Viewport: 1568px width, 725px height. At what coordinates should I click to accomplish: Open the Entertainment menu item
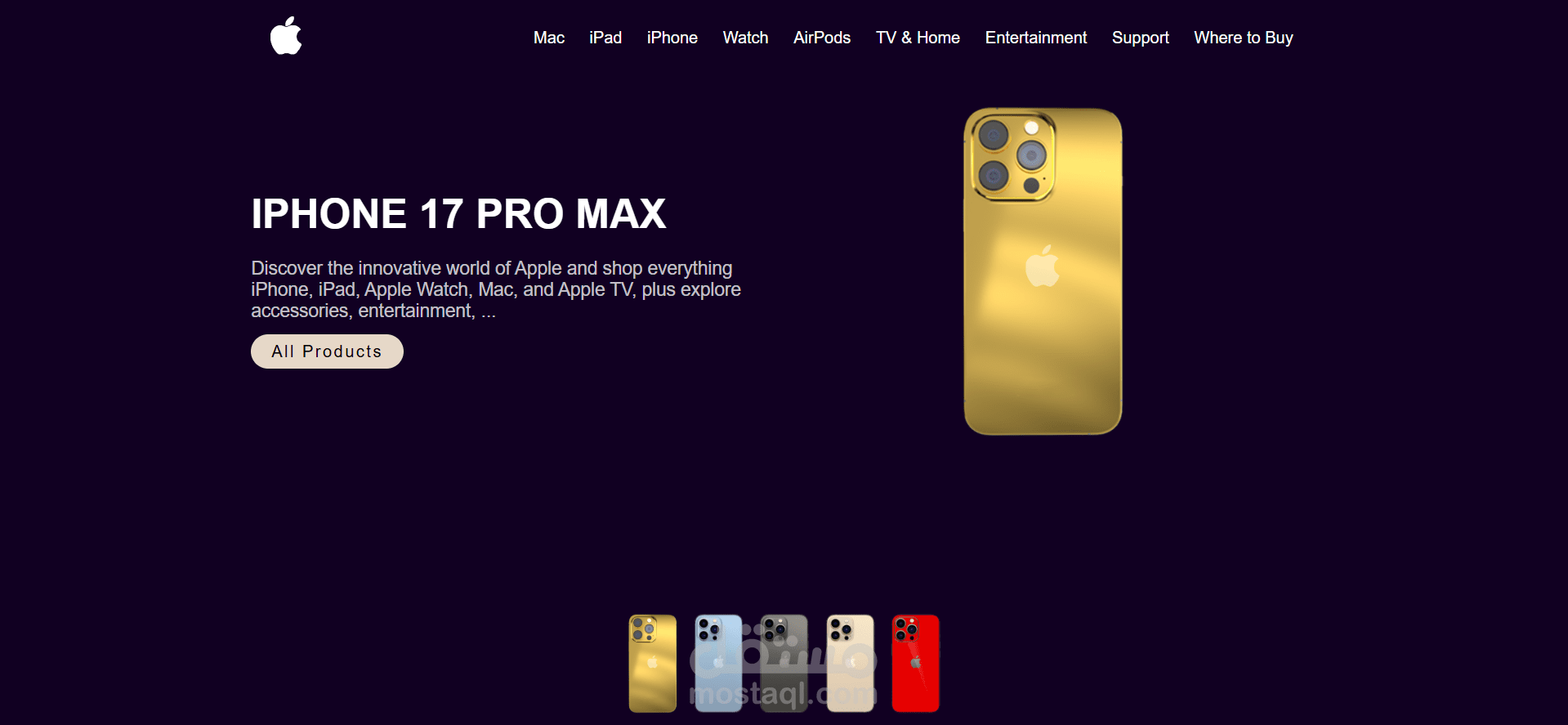point(1036,38)
